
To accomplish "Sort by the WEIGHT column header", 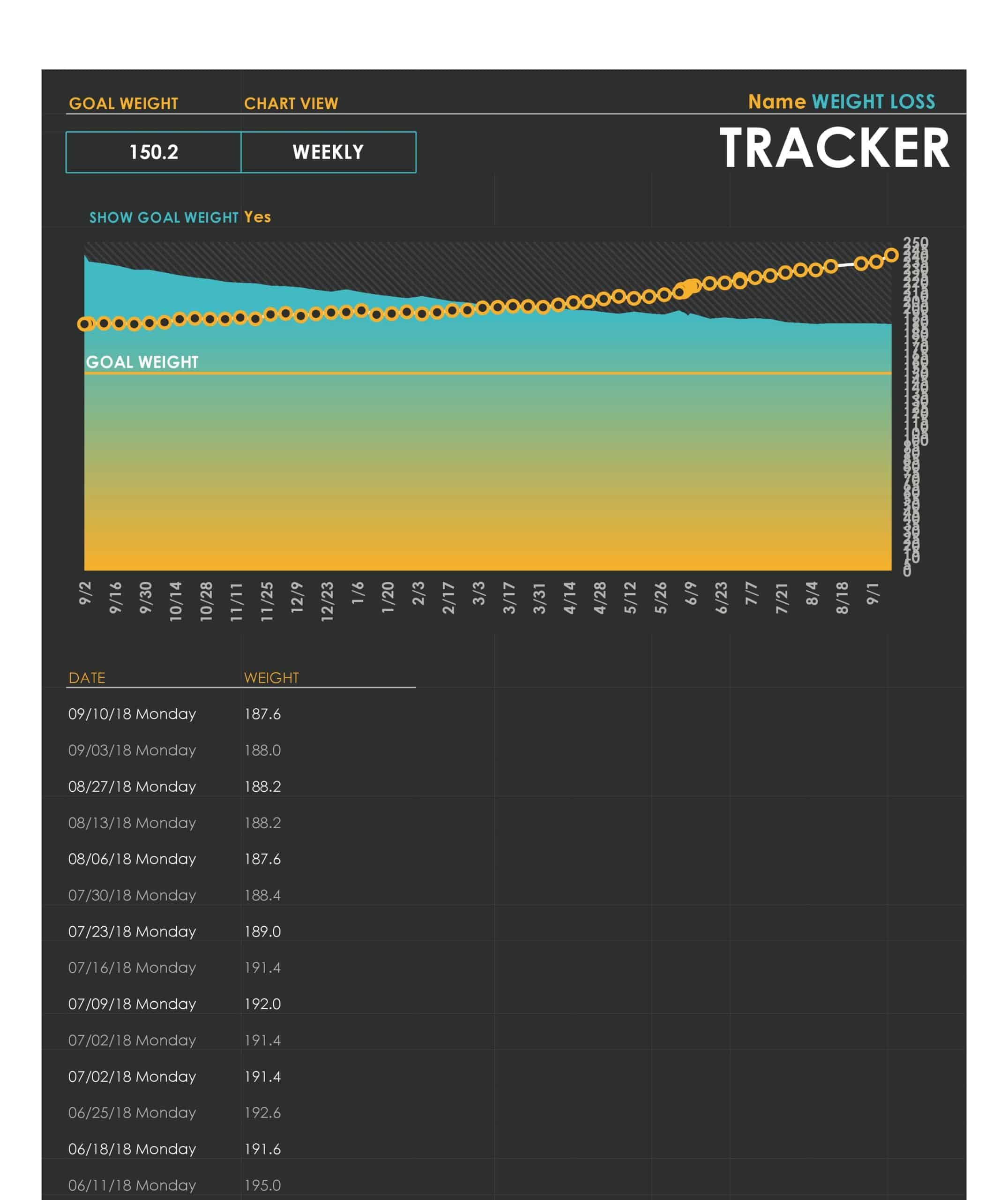I will tap(272, 678).
